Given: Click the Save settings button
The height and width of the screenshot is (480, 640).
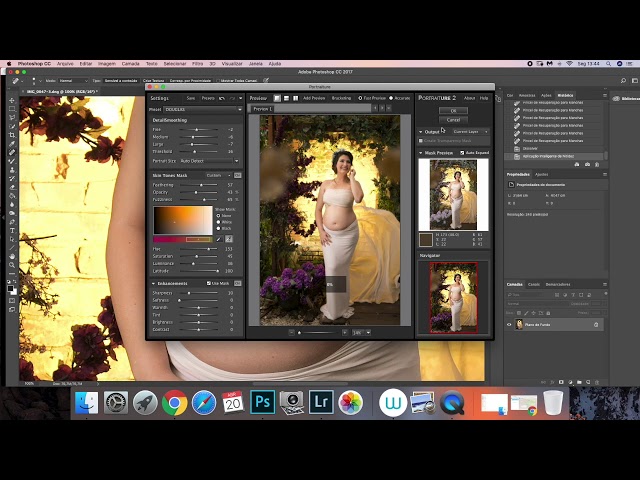Looking at the screenshot, I should point(191,98).
